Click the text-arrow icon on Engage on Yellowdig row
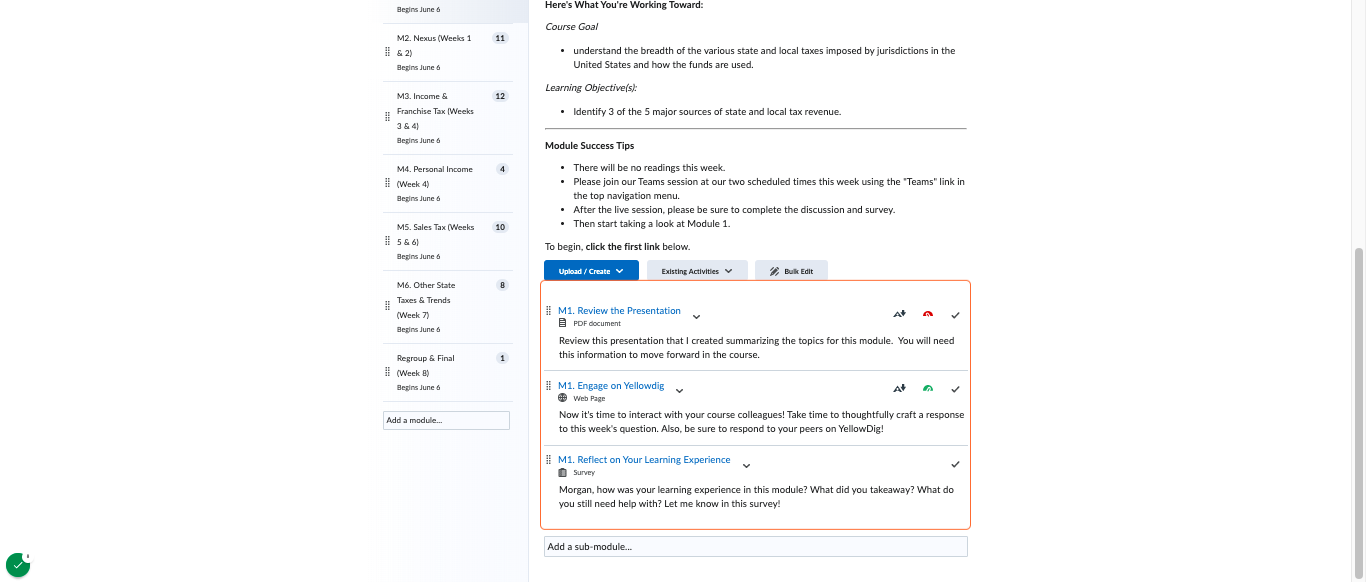 [x=899, y=389]
